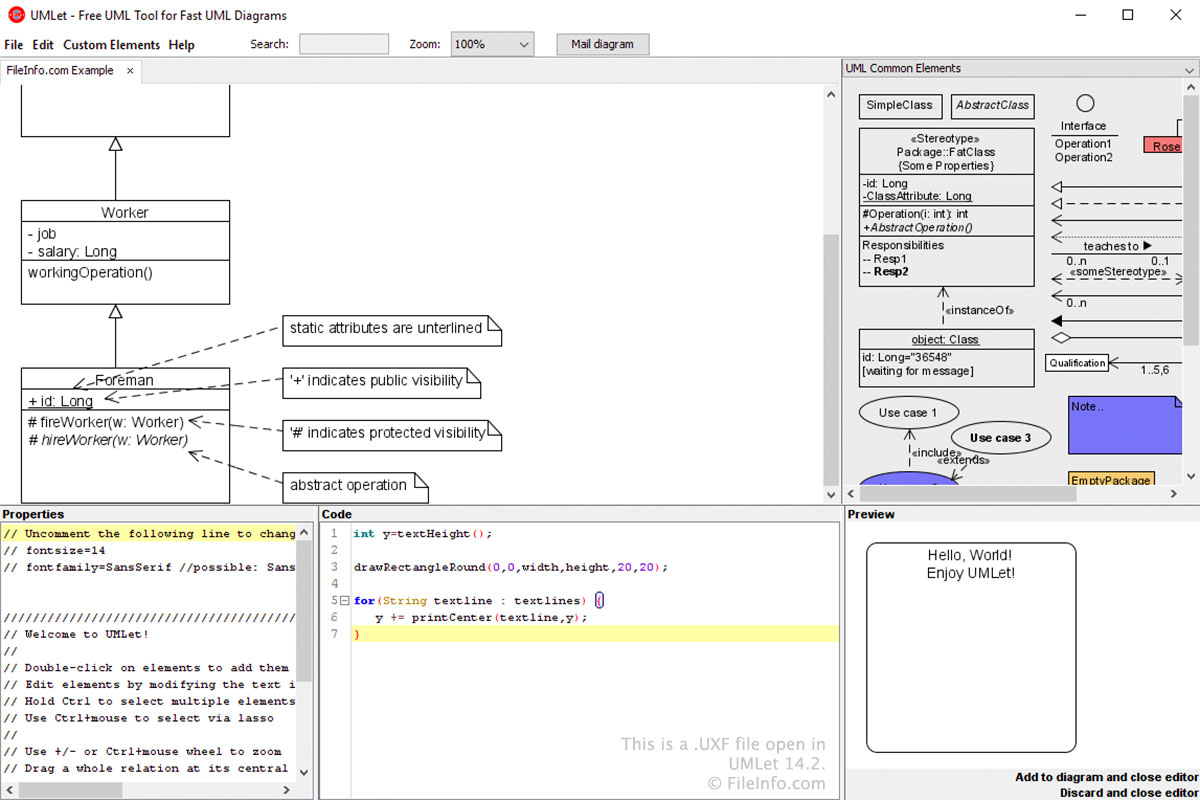Select the Worker class in diagram
The height and width of the screenshot is (800, 1200).
(x=125, y=252)
